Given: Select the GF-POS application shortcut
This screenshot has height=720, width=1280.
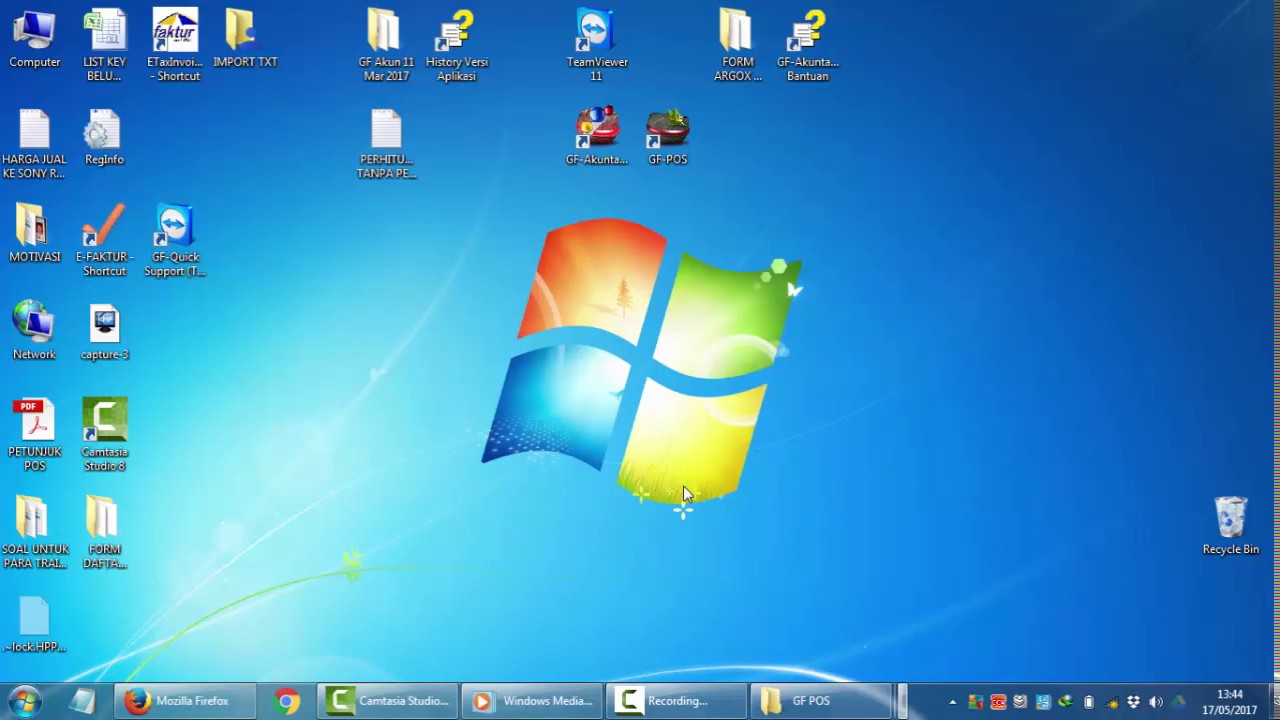Looking at the screenshot, I should (668, 137).
